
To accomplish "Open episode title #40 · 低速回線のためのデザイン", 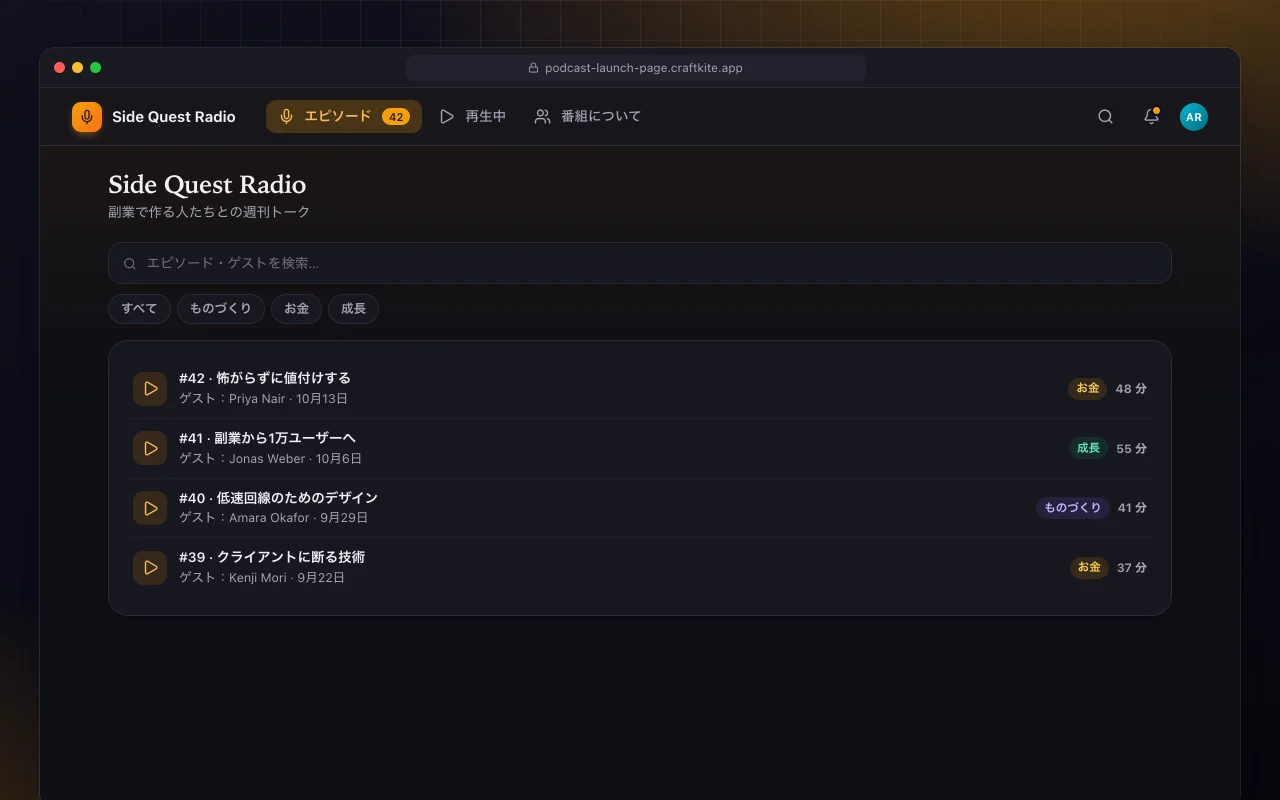I will pyautogui.click(x=278, y=498).
